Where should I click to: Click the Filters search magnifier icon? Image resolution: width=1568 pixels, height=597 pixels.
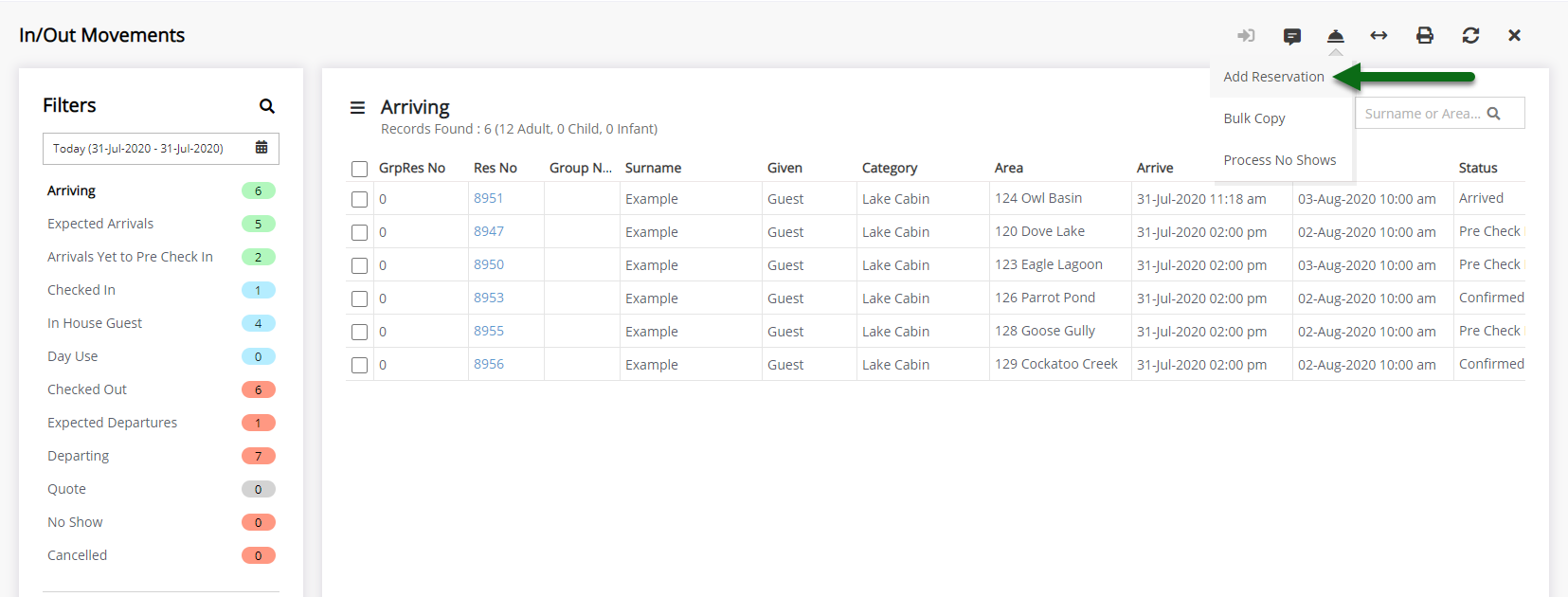pos(267,106)
